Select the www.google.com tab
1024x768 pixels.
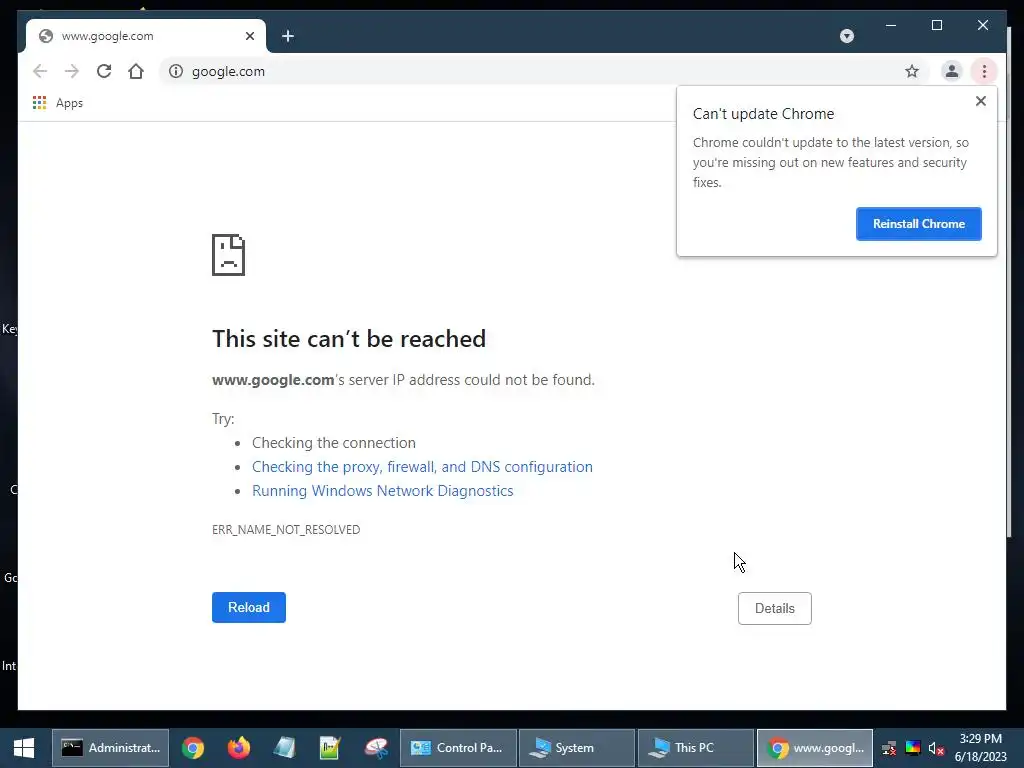(x=146, y=36)
